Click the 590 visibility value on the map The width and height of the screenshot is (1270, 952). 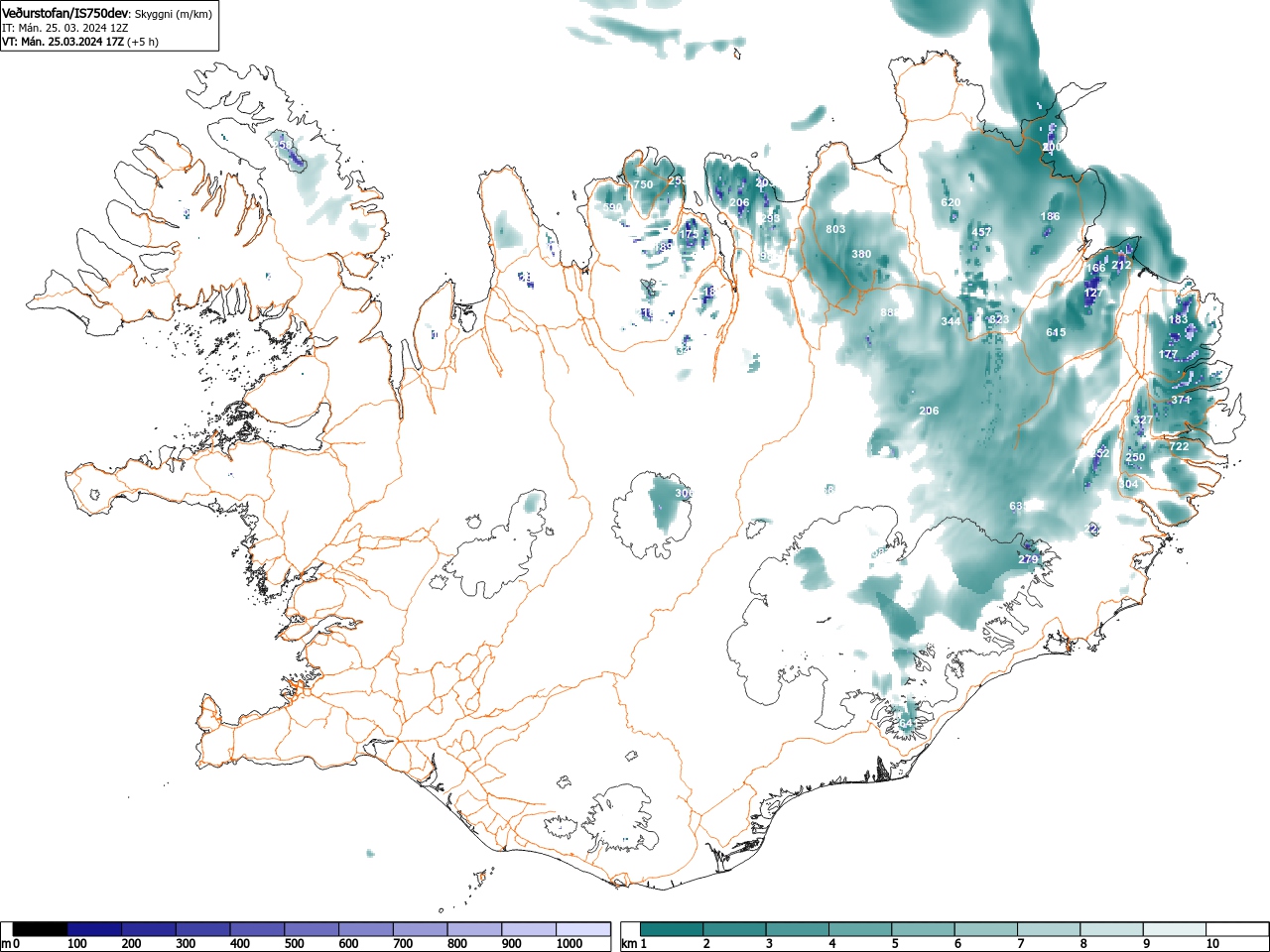coord(612,207)
